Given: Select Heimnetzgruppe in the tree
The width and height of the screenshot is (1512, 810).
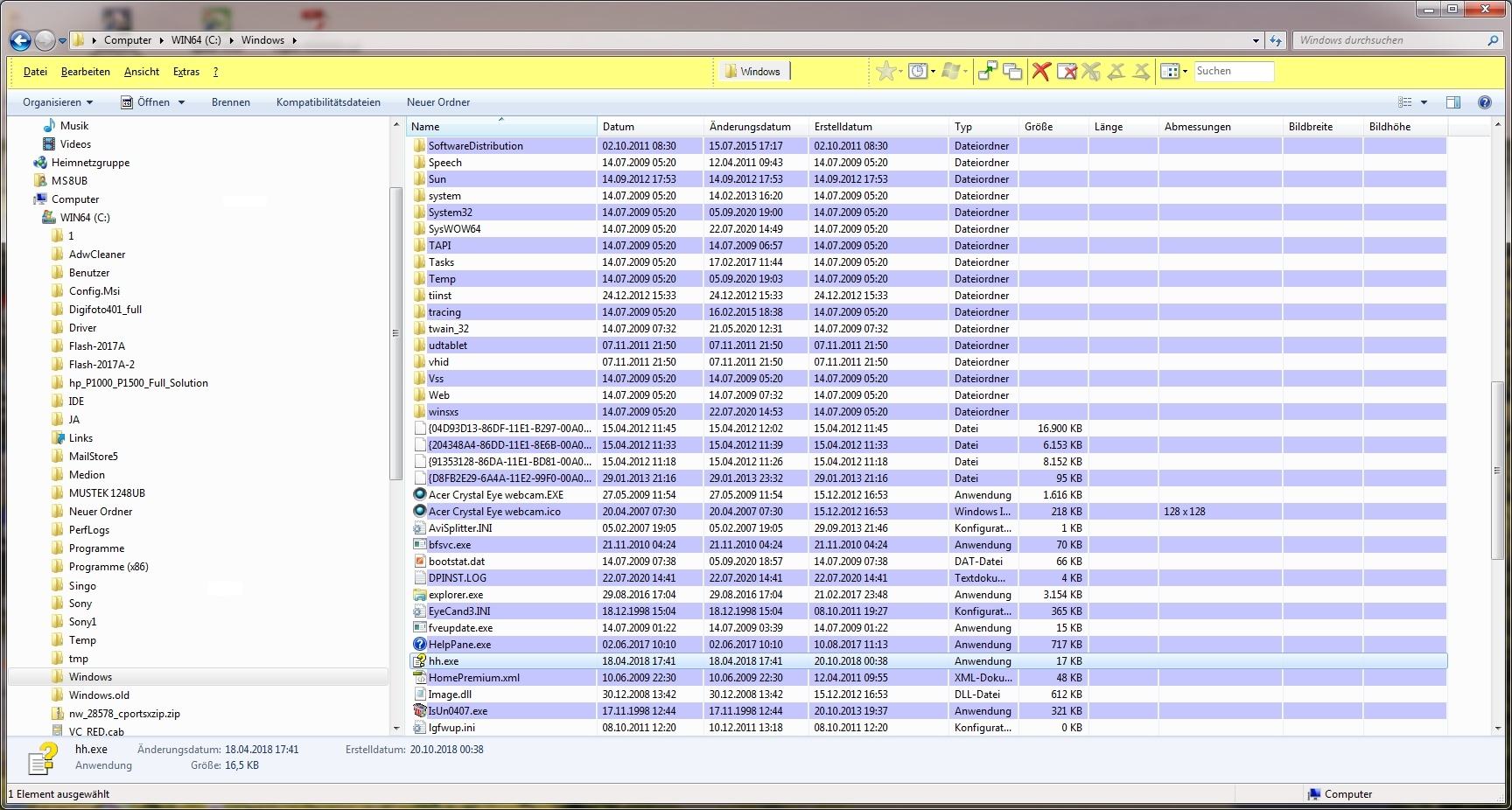Looking at the screenshot, I should [x=90, y=163].
